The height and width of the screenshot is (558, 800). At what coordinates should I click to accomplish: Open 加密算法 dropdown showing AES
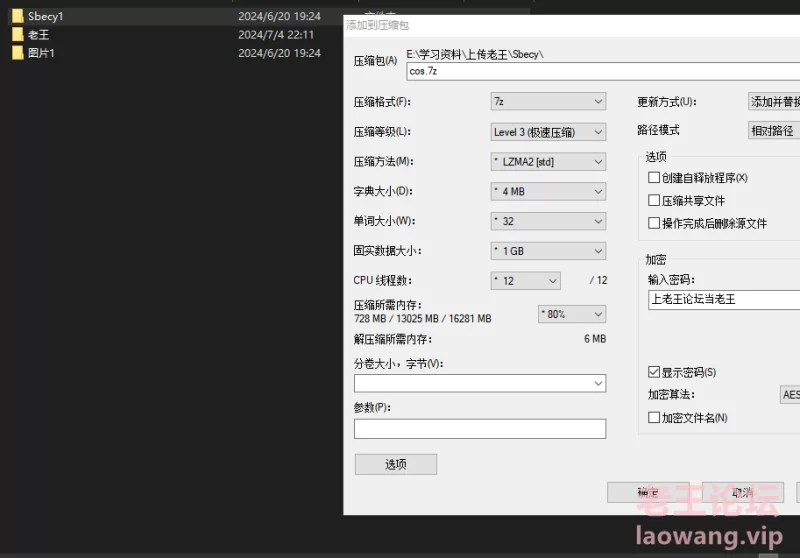pyautogui.click(x=790, y=394)
